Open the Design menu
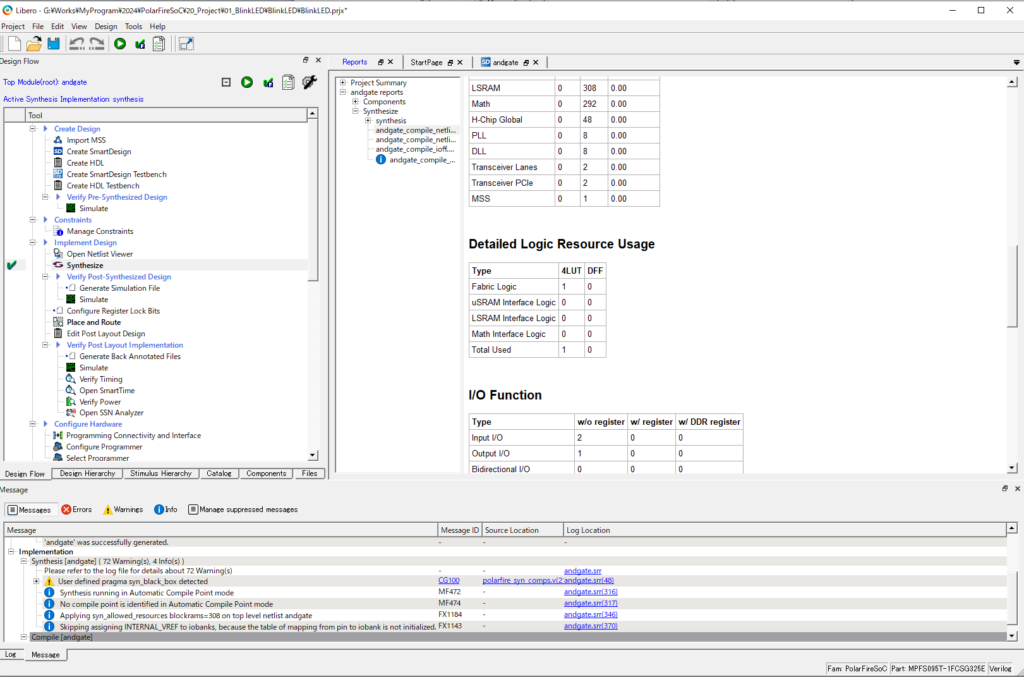Screen dimensions: 1024x677 point(105,26)
